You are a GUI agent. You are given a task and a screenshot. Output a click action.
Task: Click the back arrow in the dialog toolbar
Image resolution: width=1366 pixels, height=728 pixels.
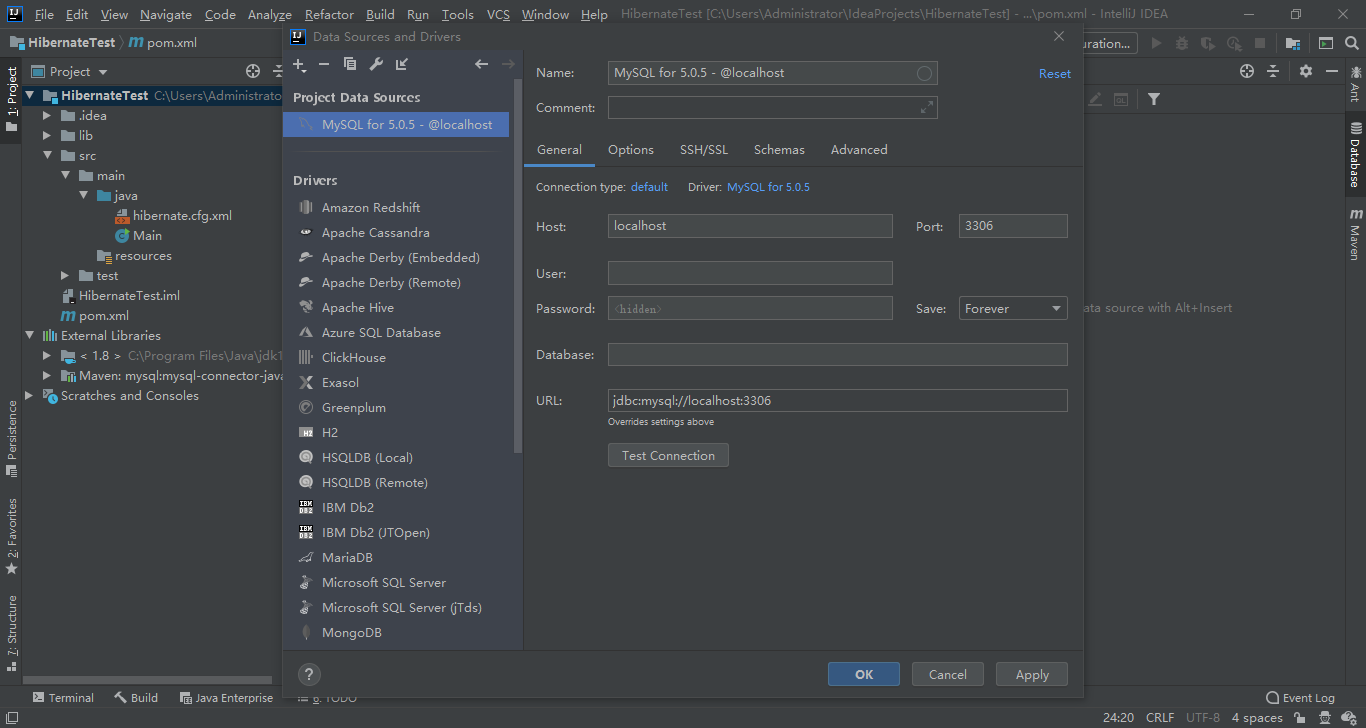[x=481, y=64]
